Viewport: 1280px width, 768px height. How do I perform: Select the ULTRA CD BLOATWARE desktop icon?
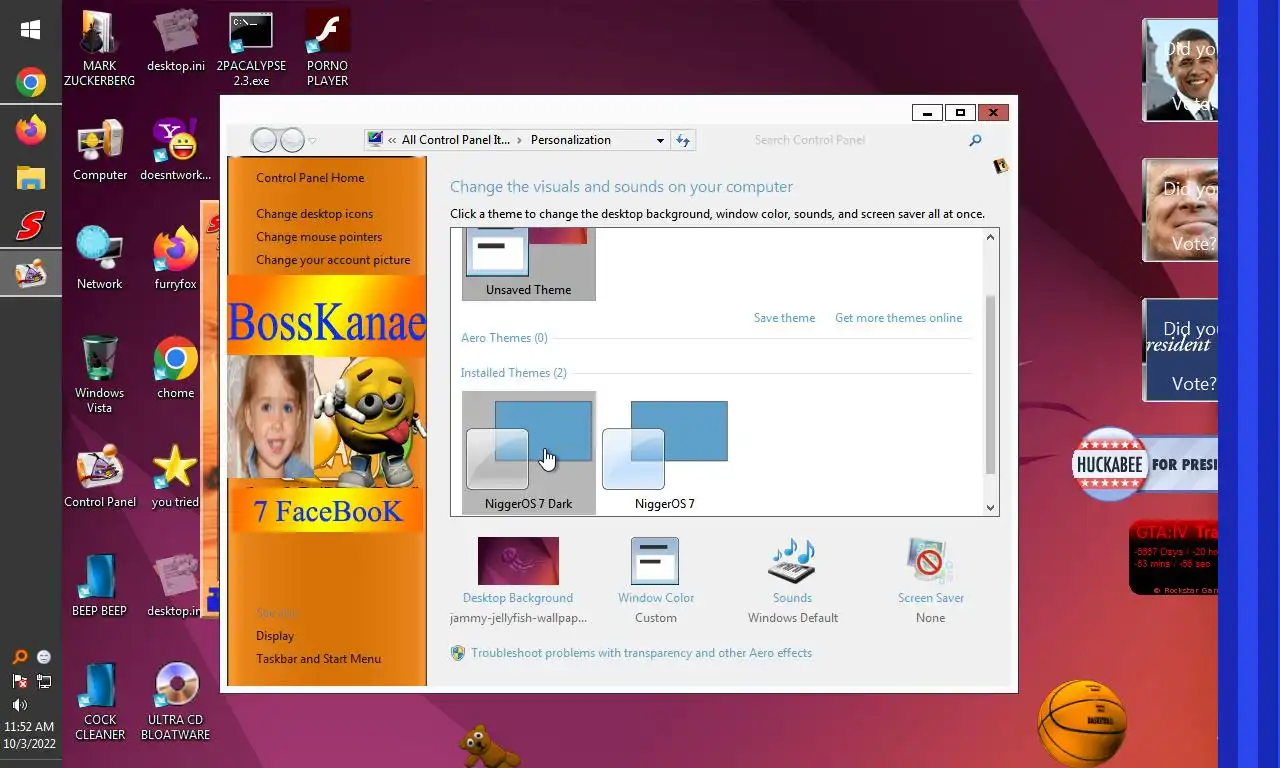click(175, 701)
